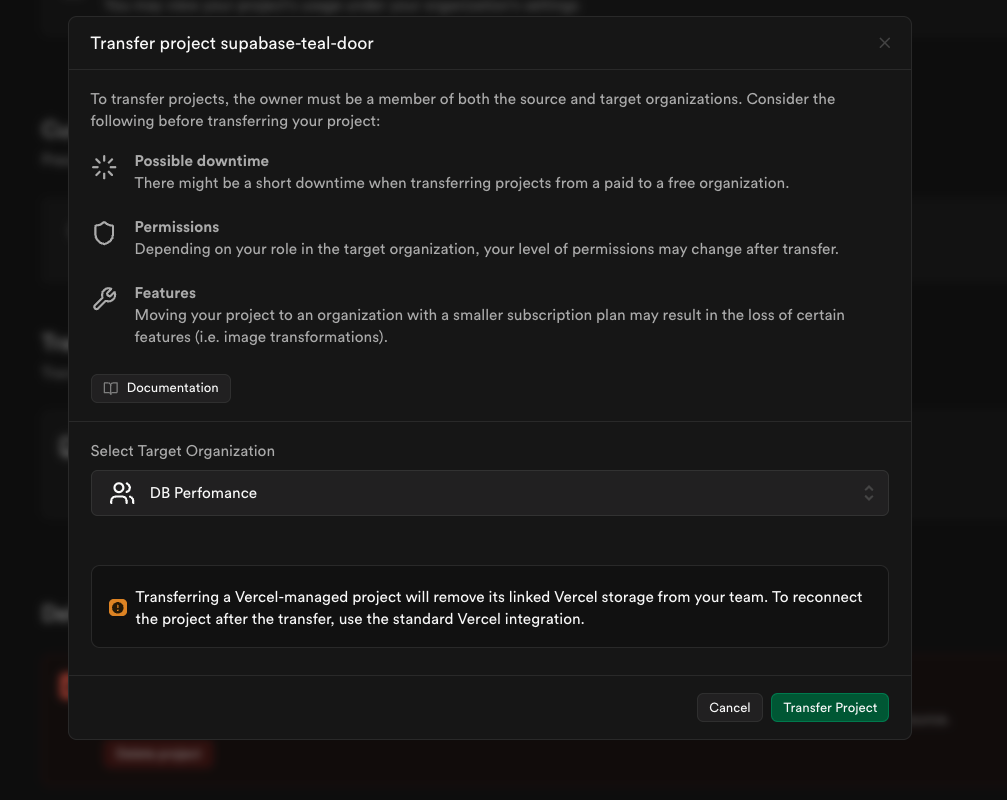The width and height of the screenshot is (1007, 800).
Task: Click the possible downtime spinner icon
Action: pos(104,167)
